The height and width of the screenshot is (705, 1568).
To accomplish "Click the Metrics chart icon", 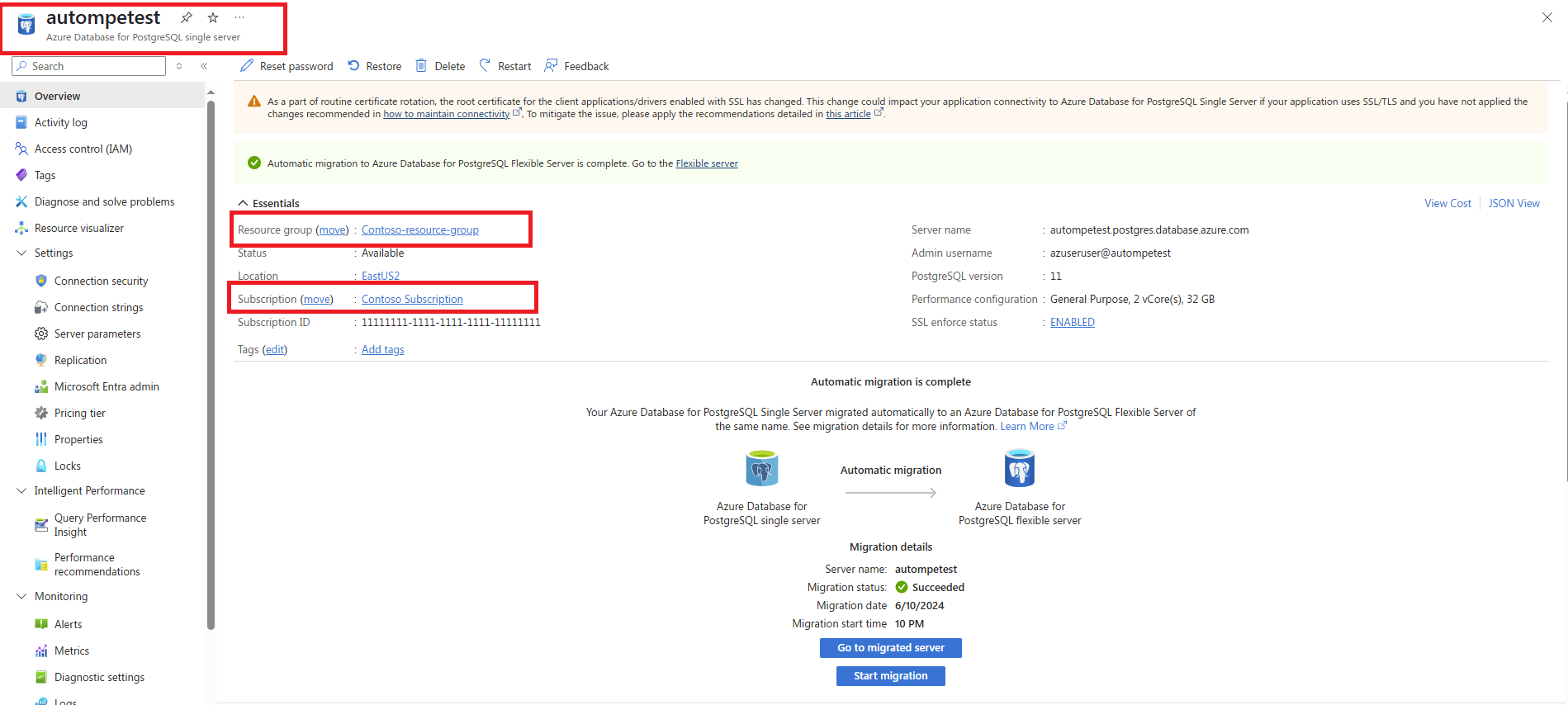I will coord(41,651).
